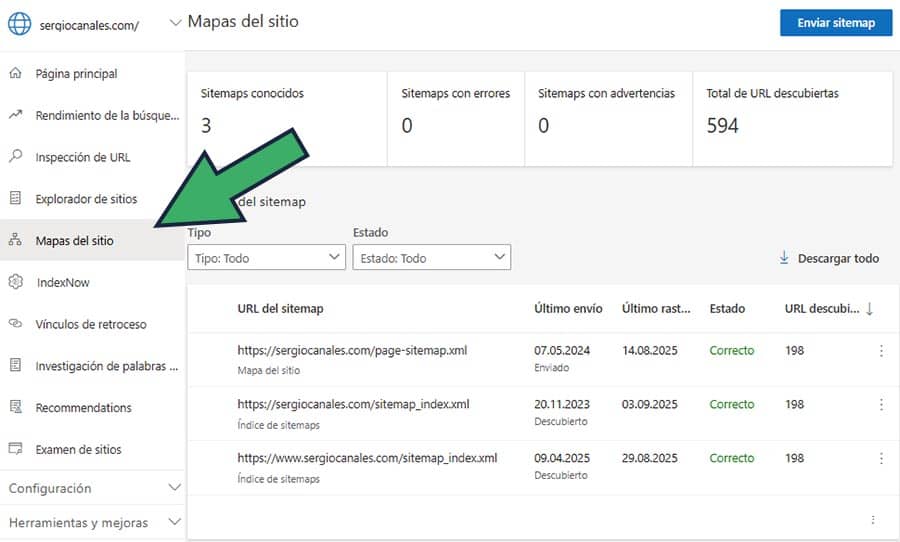
Task: Click date 07.05.2024 in Último envío
Action: coord(562,350)
